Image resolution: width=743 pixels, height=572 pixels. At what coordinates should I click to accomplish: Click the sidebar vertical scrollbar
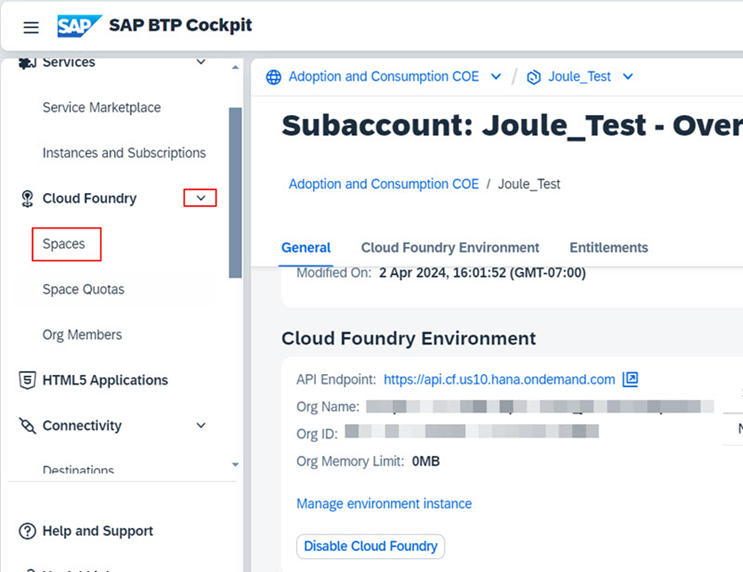[x=235, y=190]
